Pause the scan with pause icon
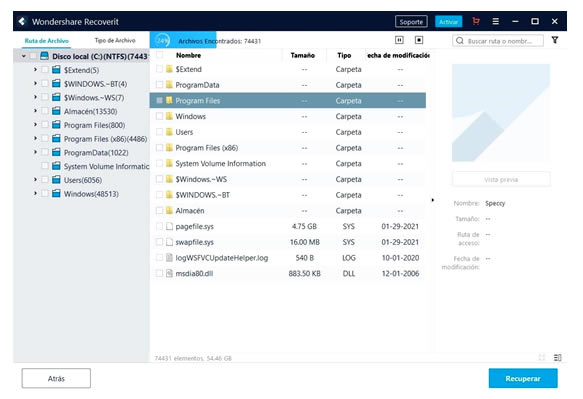 [399, 40]
